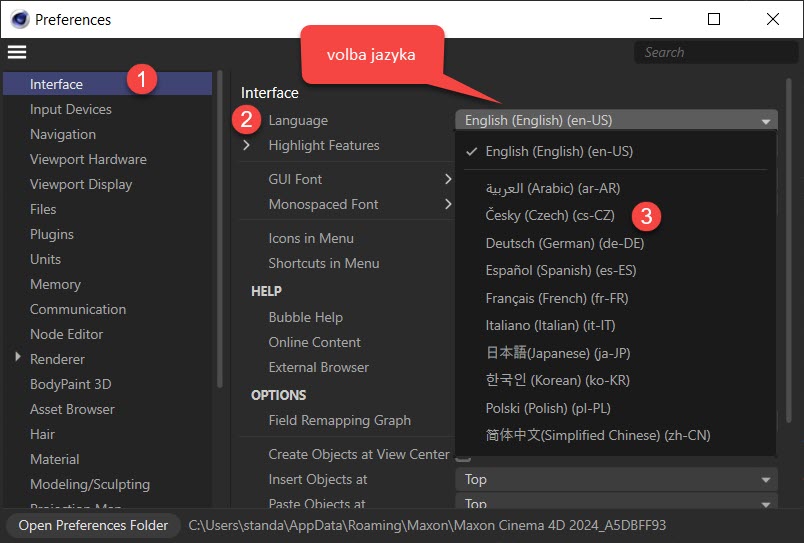The height and width of the screenshot is (543, 804).
Task: Click Open Preferences Folder button
Action: coord(93,525)
